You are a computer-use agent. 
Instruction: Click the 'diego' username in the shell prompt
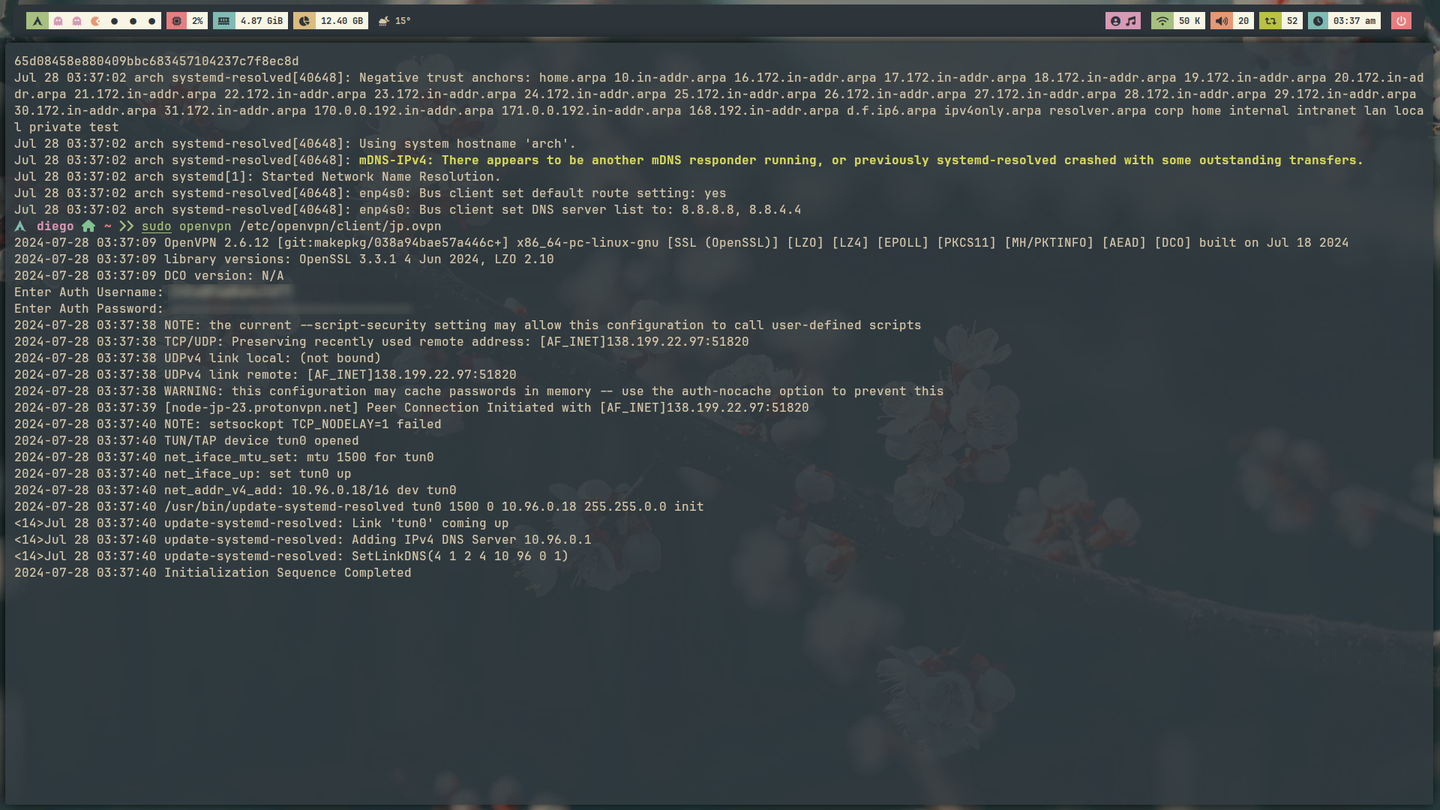pyautogui.click(x=55, y=226)
